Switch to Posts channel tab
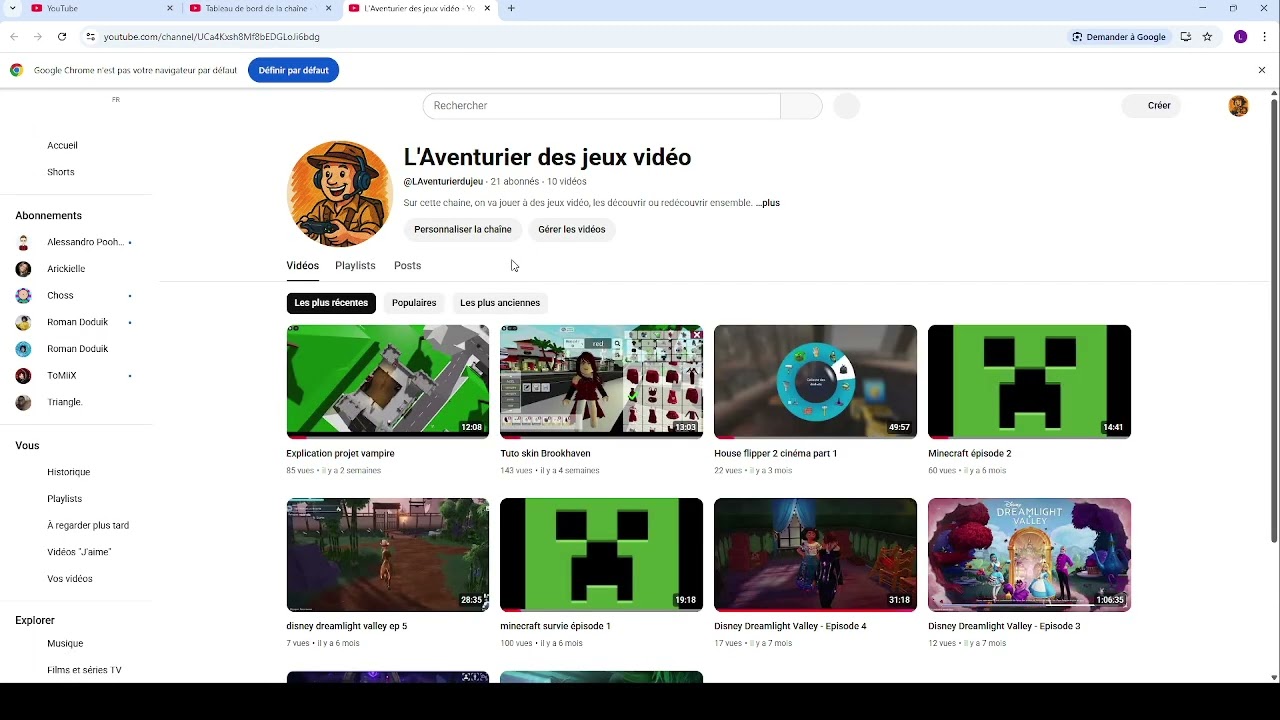Viewport: 1280px width, 720px height. coord(407,266)
